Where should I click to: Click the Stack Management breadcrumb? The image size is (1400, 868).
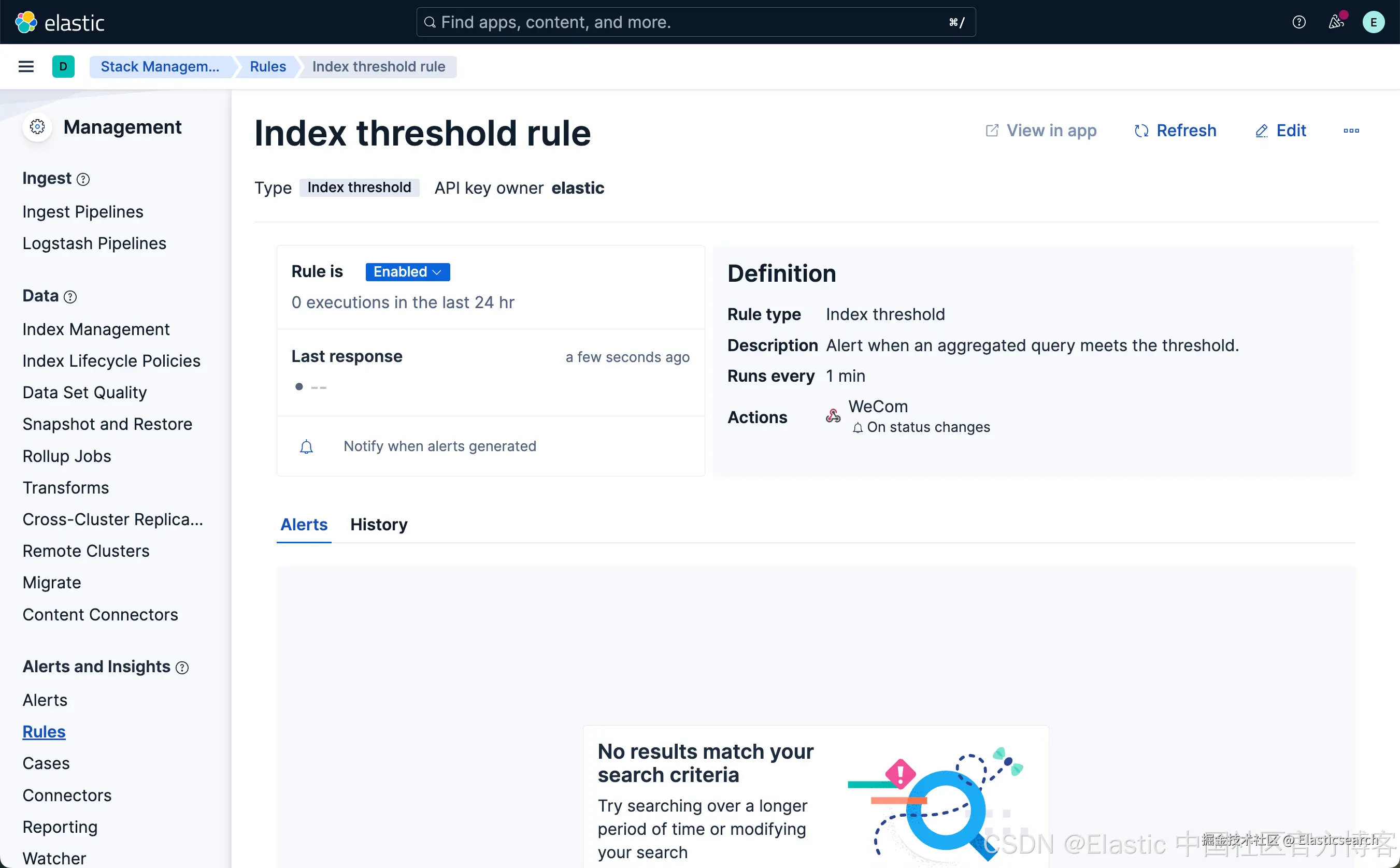160,67
